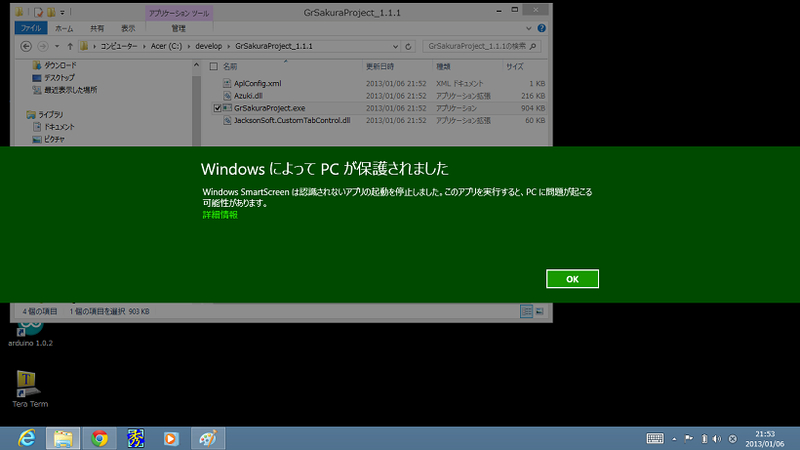Open the 詳細情報 link
800x450 pixels.
[x=220, y=215]
